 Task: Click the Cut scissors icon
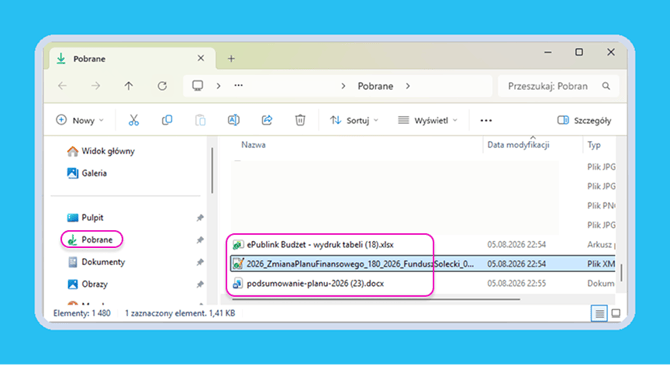click(x=134, y=120)
